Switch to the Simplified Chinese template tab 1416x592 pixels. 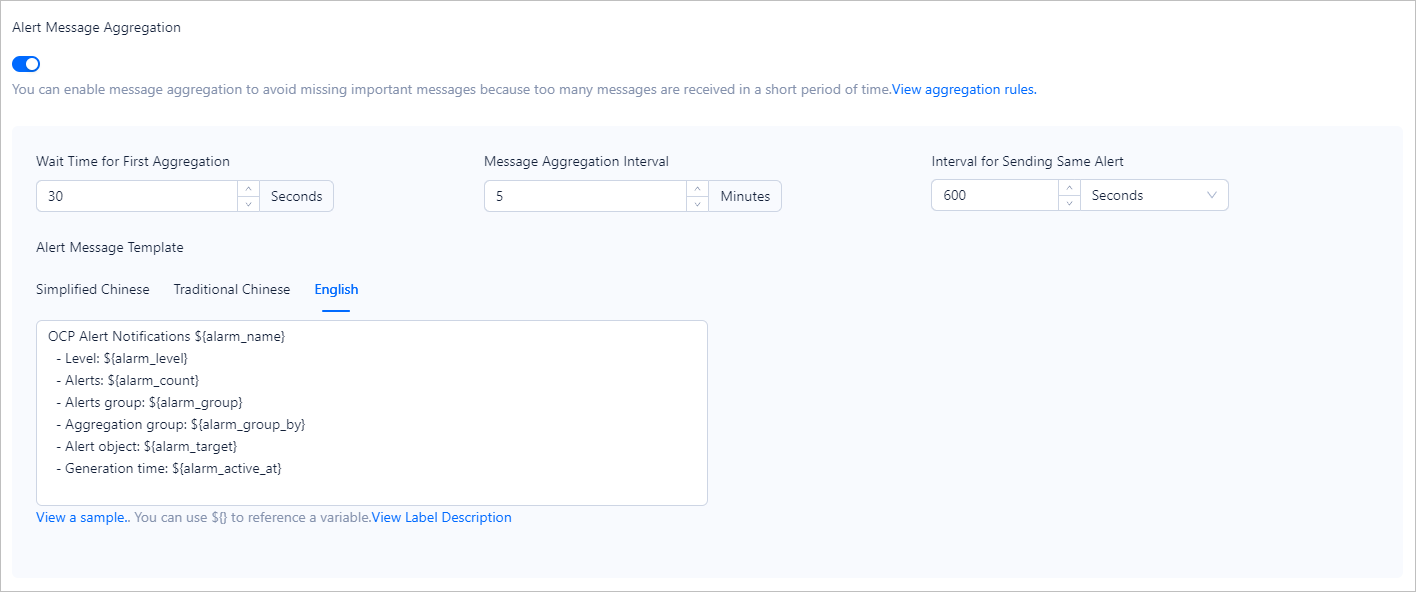(93, 289)
